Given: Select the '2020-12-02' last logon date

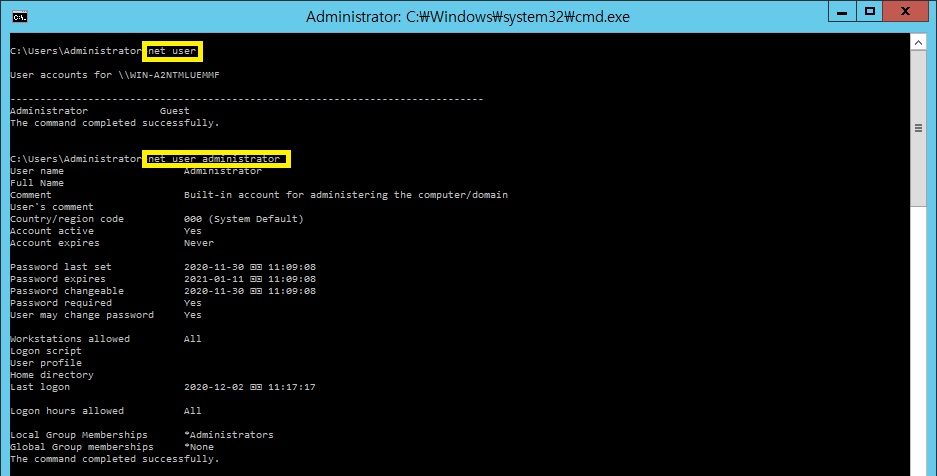Looking at the screenshot, I should pyautogui.click(x=213, y=387).
